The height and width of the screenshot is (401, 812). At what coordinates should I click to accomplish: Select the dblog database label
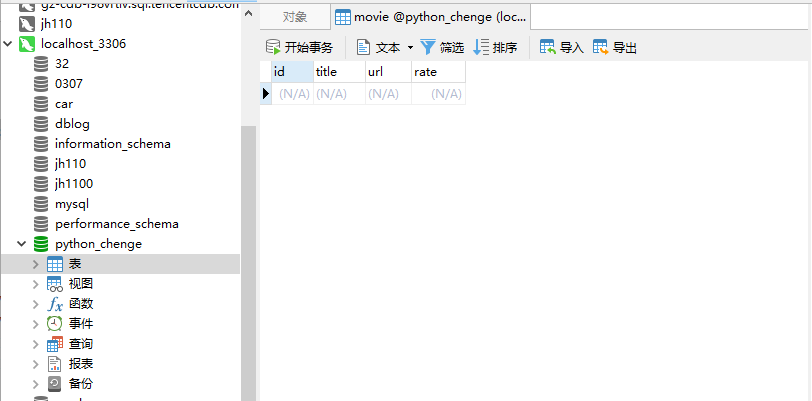click(72, 124)
